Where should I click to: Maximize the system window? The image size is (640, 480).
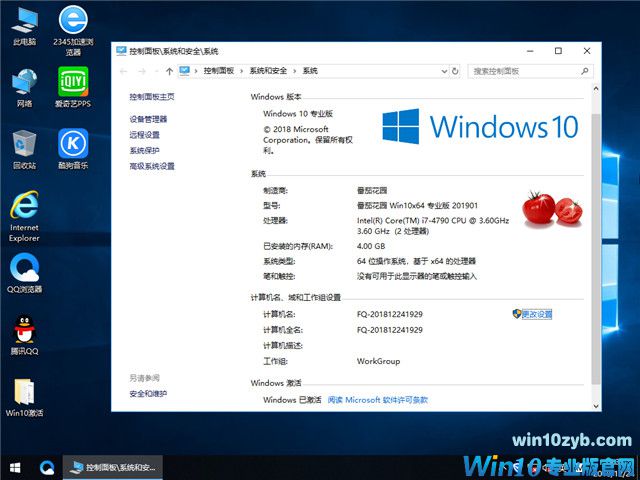(x=558, y=51)
